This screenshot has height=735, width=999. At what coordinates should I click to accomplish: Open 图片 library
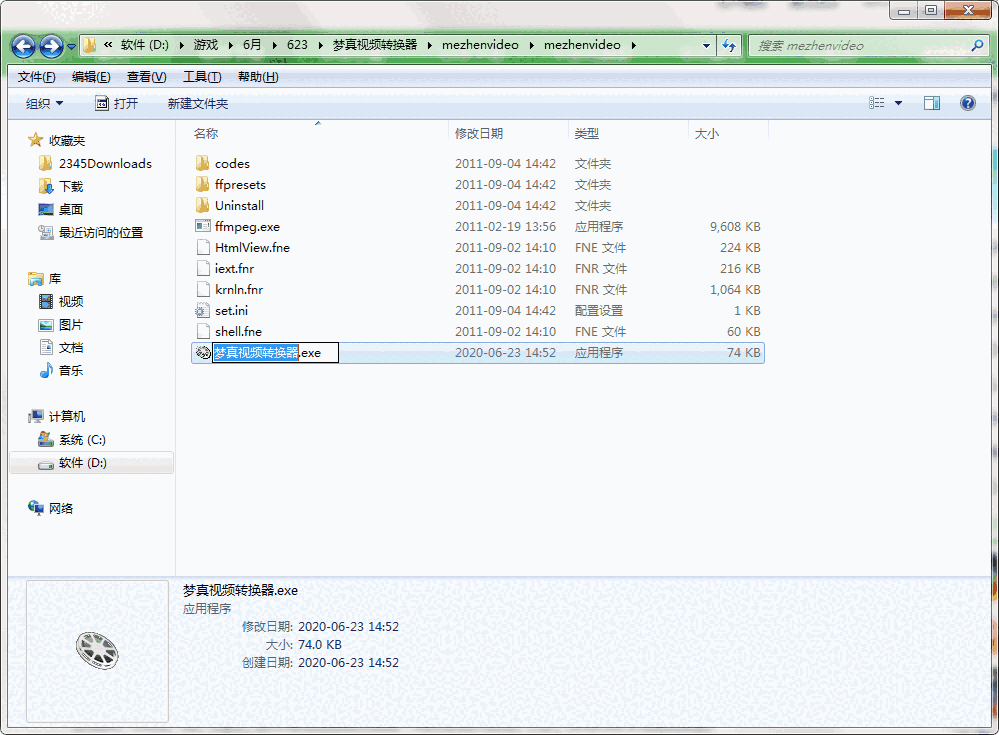tap(71, 324)
